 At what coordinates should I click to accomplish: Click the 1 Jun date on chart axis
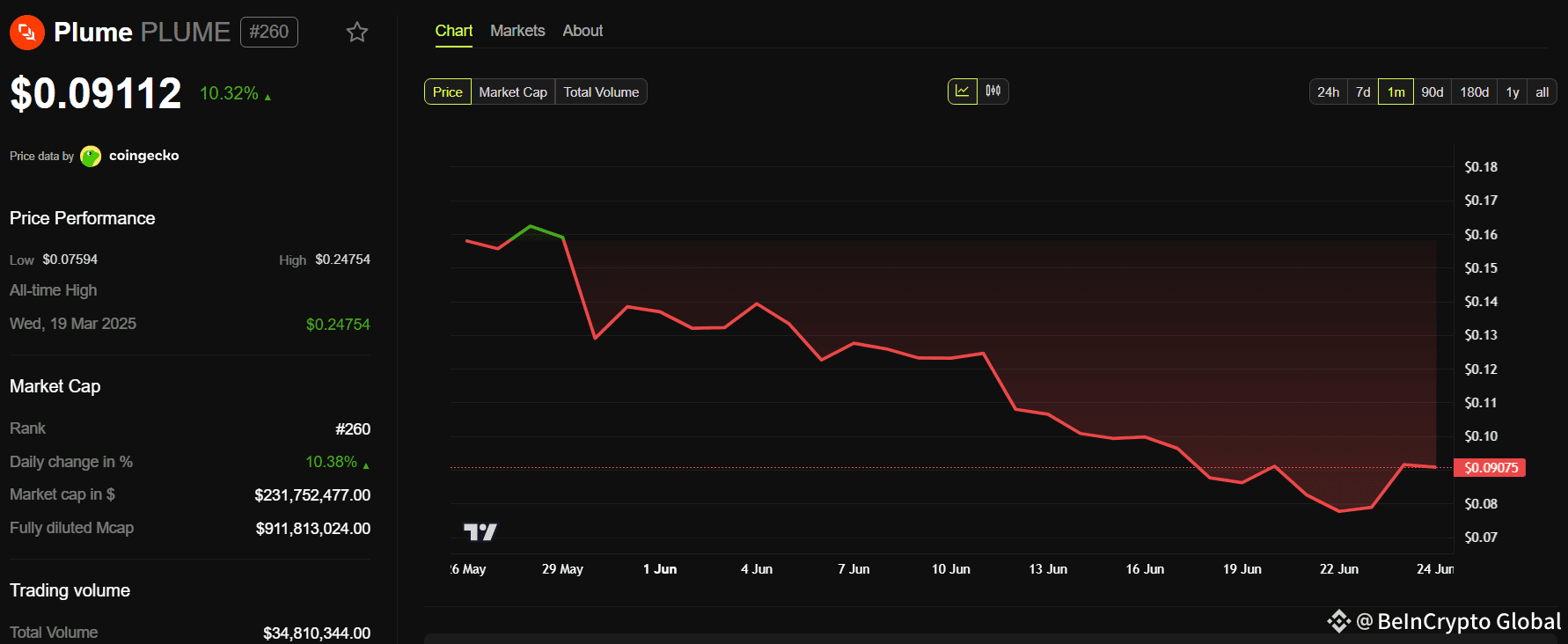pyautogui.click(x=660, y=569)
